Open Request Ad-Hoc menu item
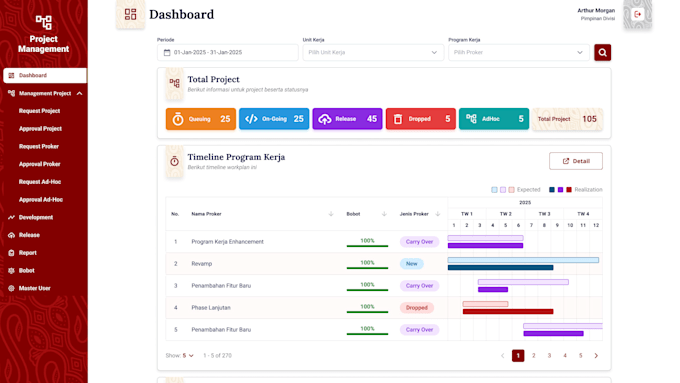This screenshot has height=383, width=680. click(40, 182)
